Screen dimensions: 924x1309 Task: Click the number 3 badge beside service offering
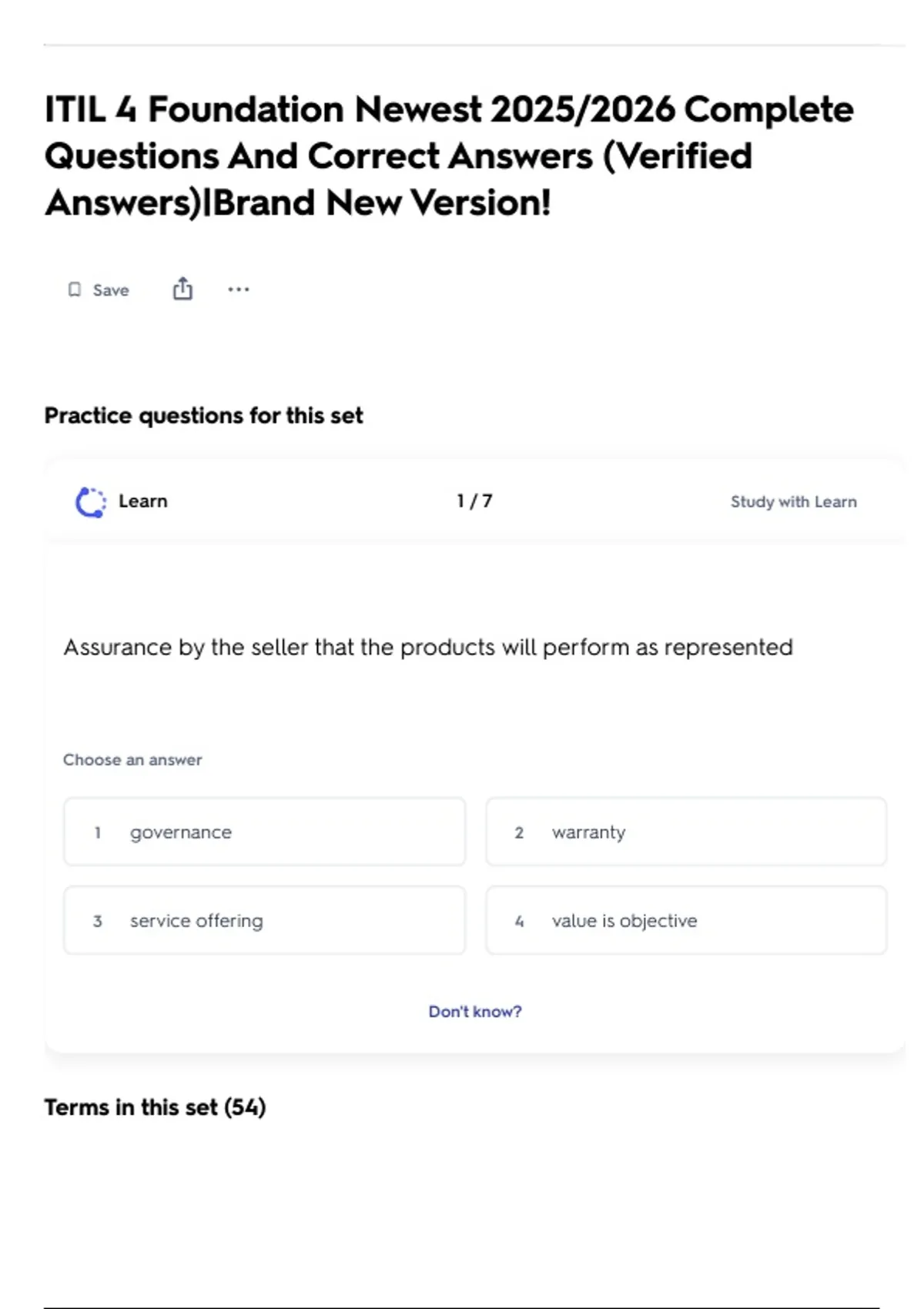point(98,921)
